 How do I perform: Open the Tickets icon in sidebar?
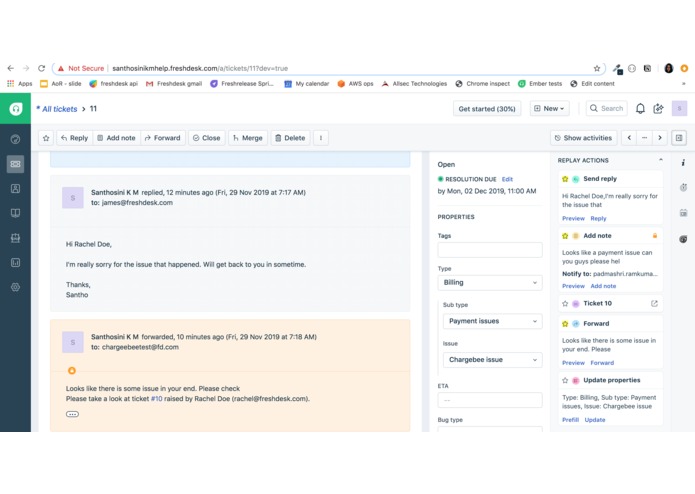pos(16,164)
